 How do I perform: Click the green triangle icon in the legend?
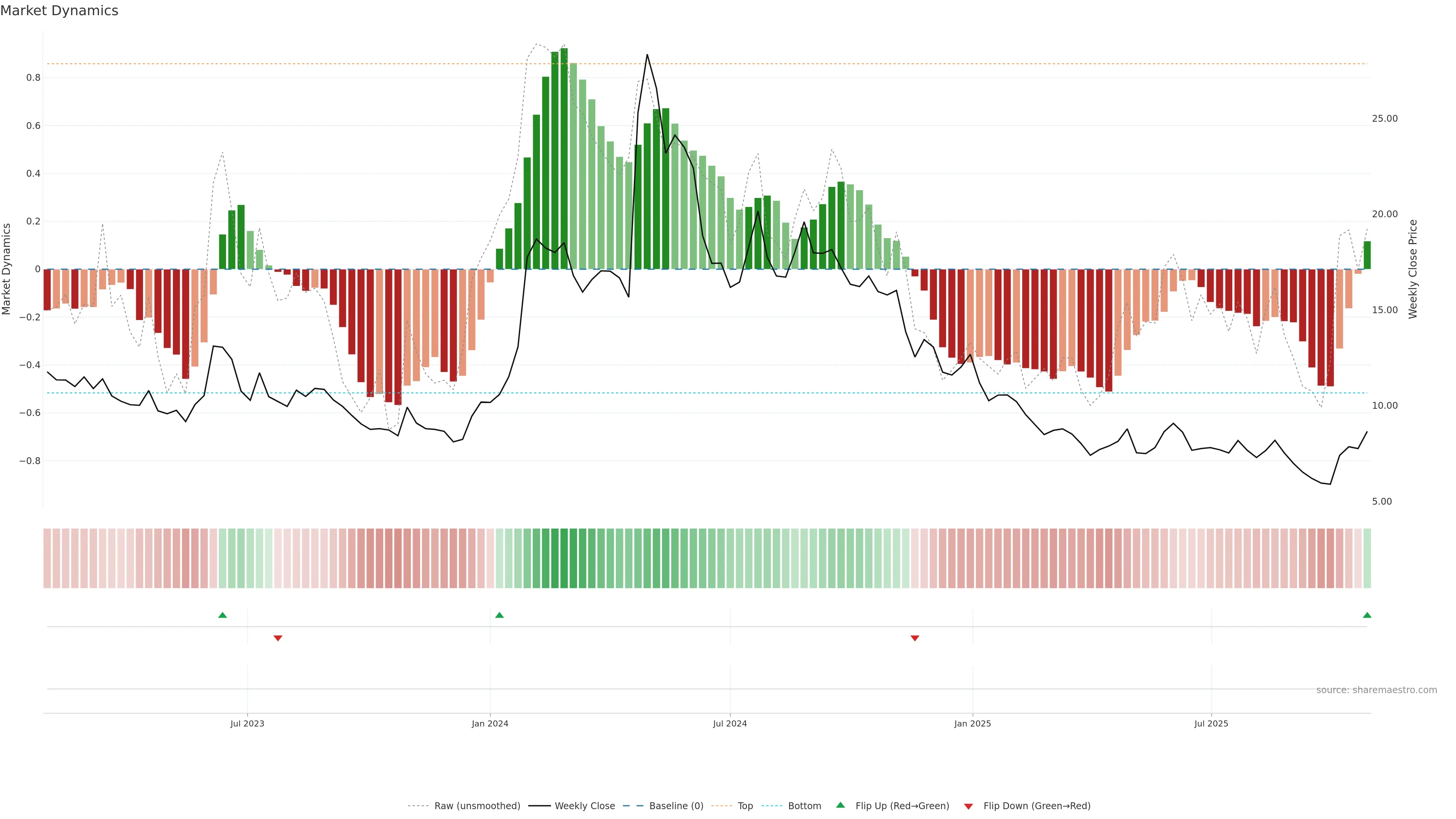pos(841,805)
